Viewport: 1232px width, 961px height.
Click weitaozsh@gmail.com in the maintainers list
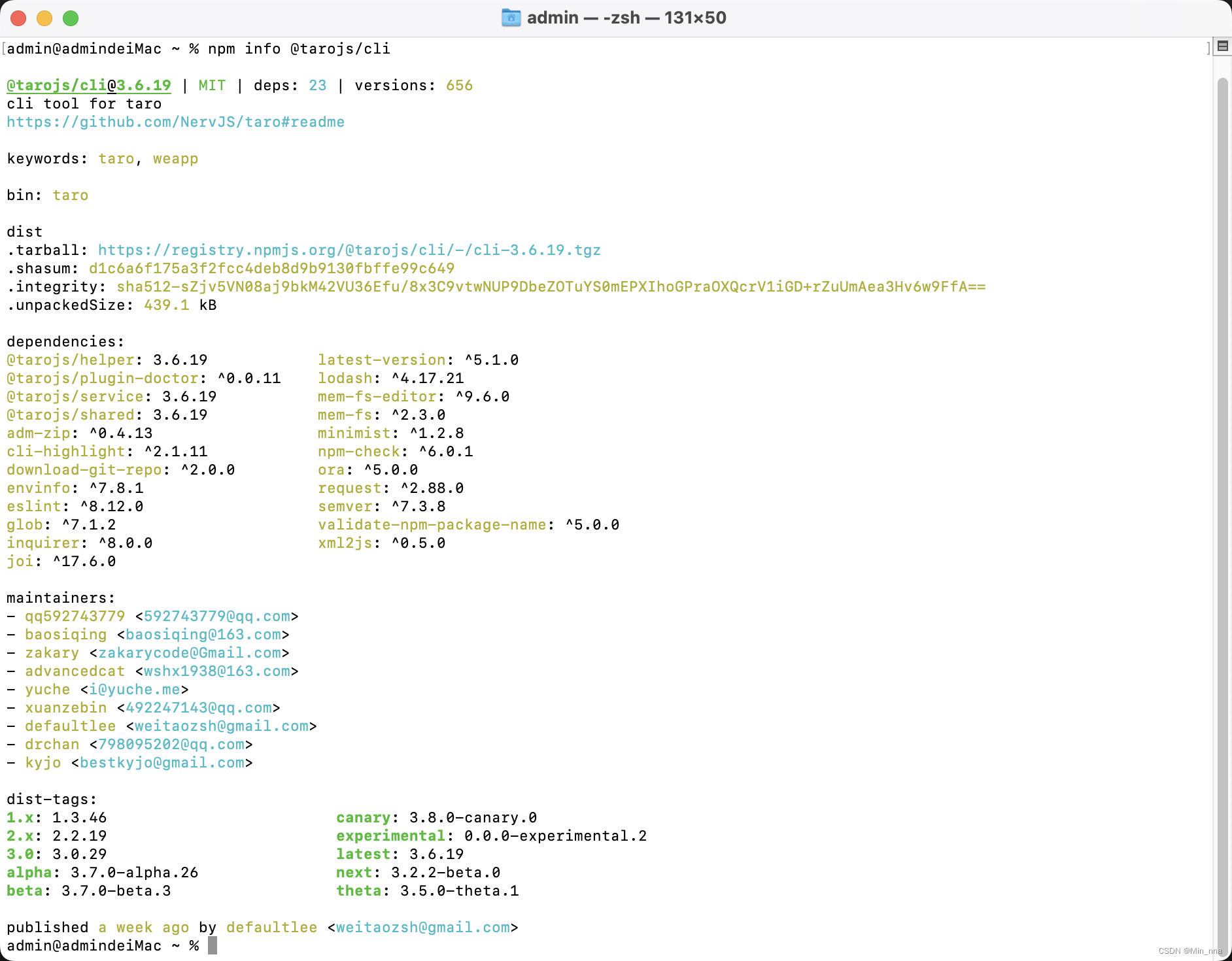click(222, 726)
